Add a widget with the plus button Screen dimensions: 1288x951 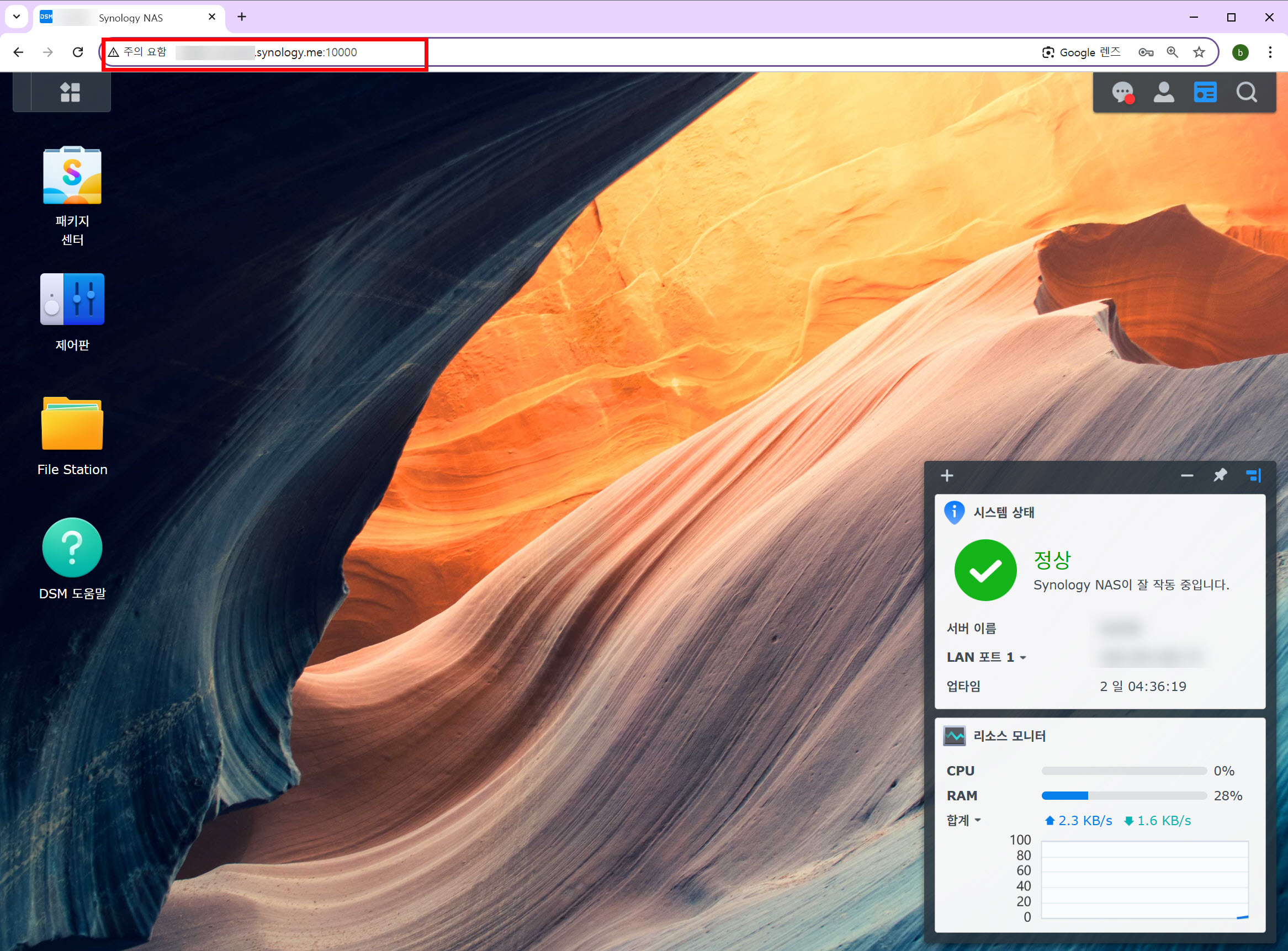(947, 476)
